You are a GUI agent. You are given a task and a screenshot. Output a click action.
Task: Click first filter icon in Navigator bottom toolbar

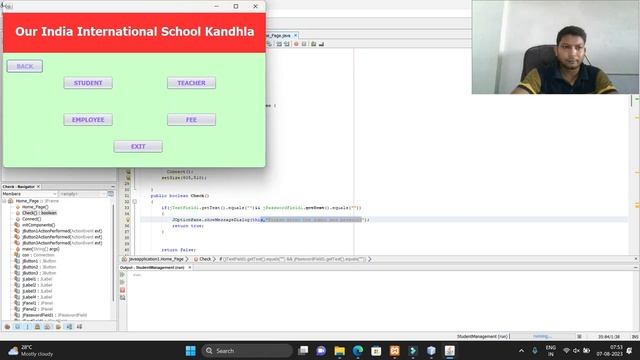[x=7, y=327]
